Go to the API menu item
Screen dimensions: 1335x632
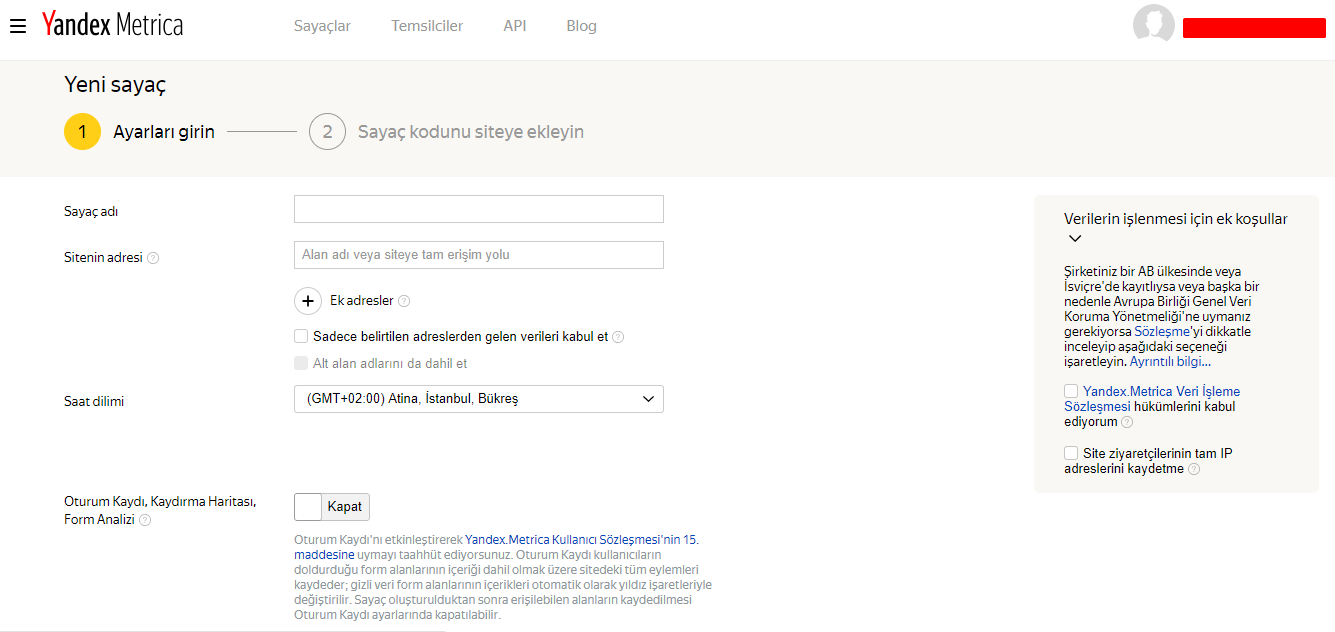515,26
